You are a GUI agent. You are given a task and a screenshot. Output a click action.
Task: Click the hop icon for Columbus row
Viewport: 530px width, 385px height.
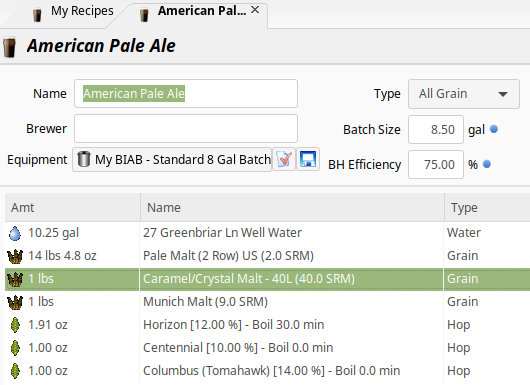coord(15,371)
